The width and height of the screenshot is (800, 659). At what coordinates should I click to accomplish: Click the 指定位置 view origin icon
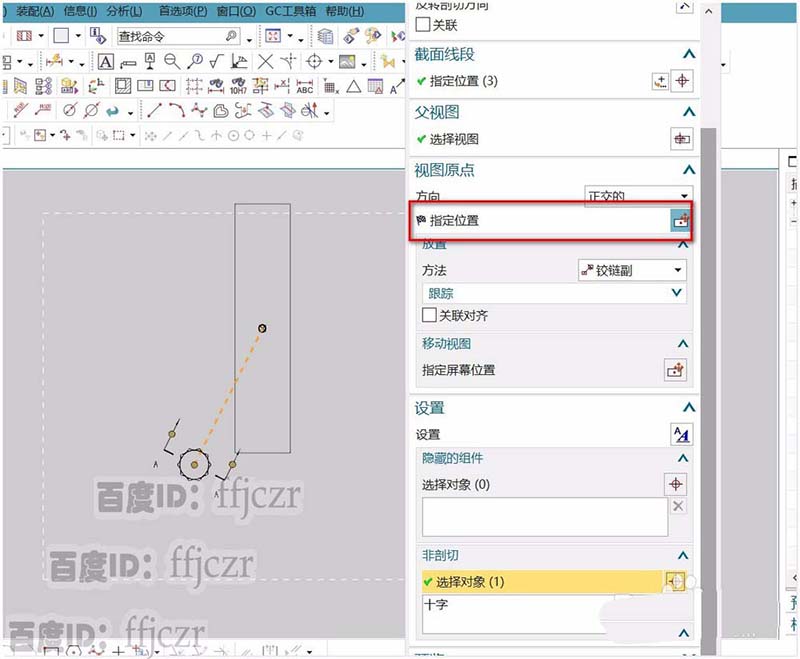(x=681, y=221)
